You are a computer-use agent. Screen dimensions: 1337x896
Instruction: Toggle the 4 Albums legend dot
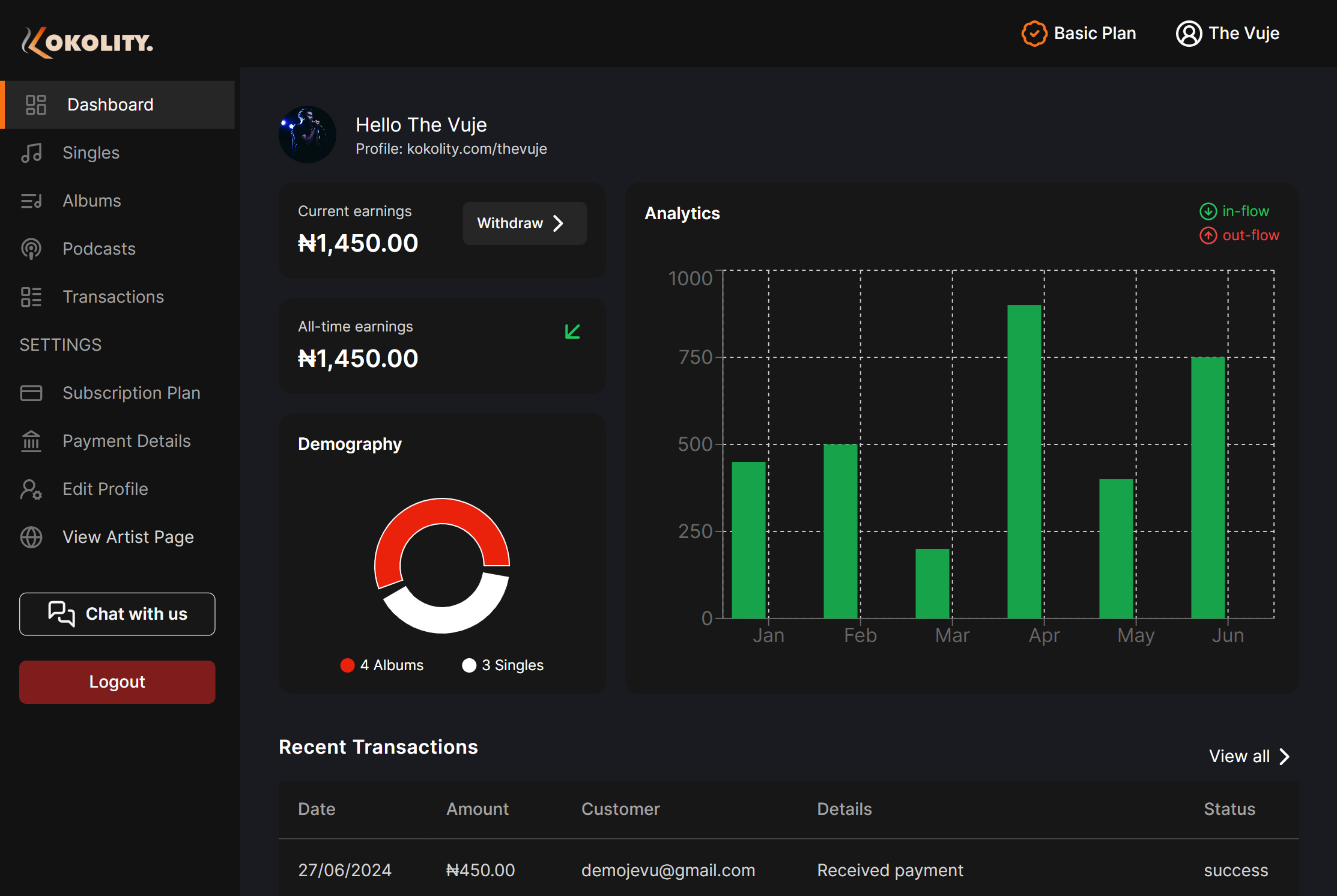(x=347, y=665)
